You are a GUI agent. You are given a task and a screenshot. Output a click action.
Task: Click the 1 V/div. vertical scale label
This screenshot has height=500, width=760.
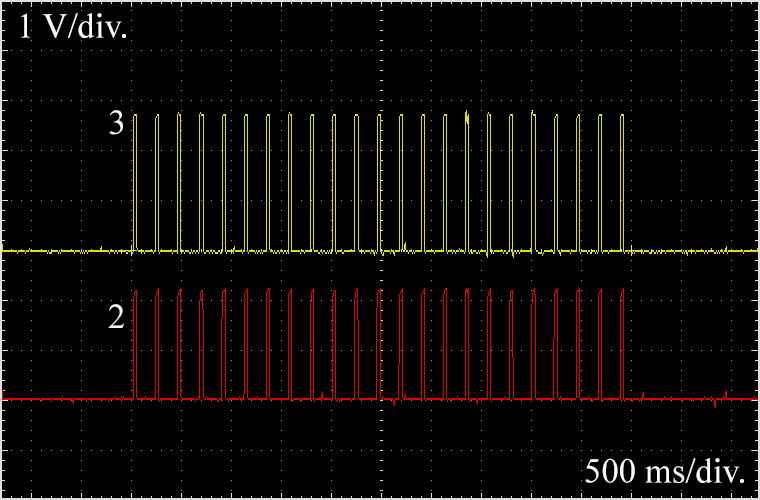[74, 26]
